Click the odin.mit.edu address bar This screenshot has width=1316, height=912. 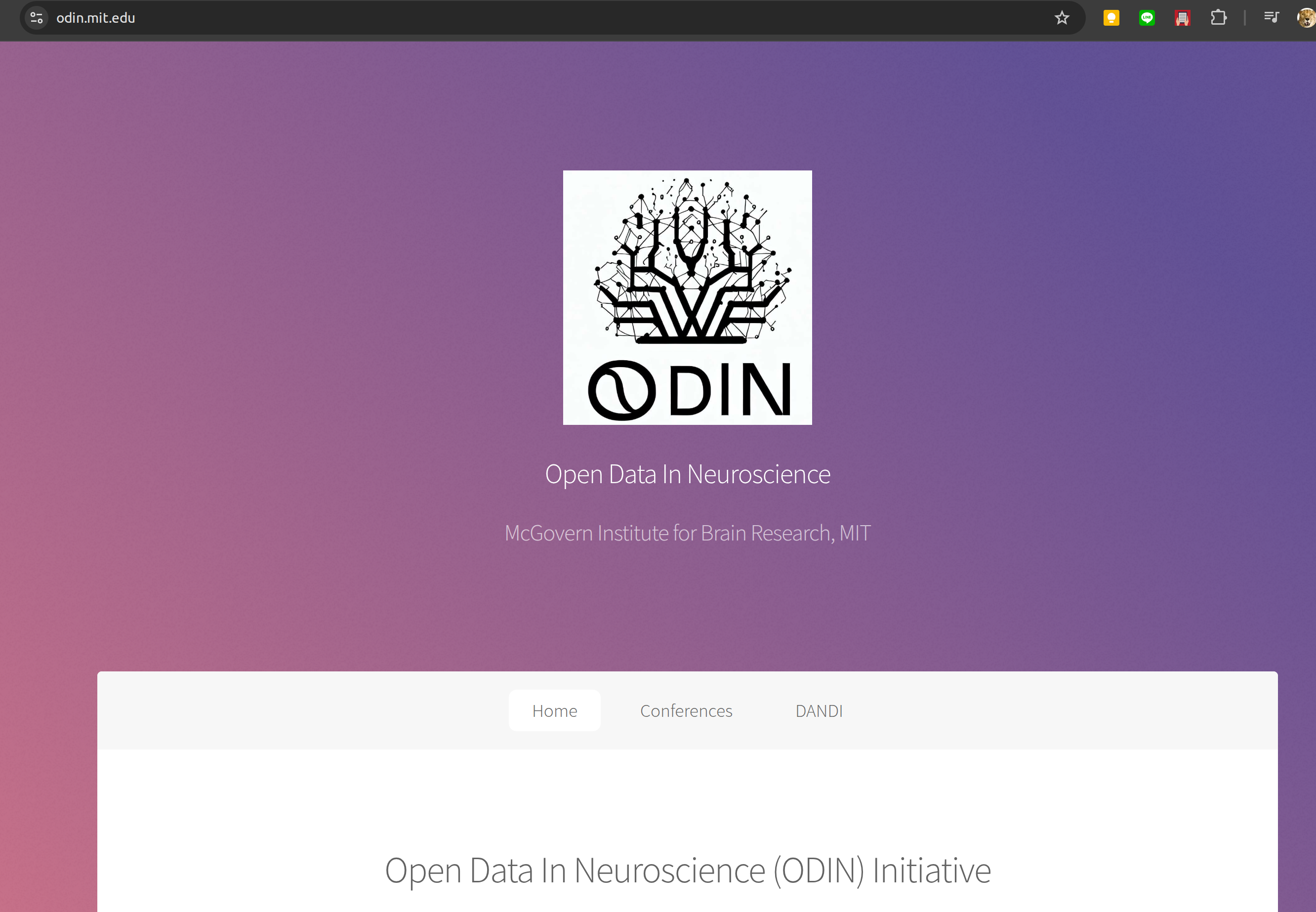click(x=514, y=18)
